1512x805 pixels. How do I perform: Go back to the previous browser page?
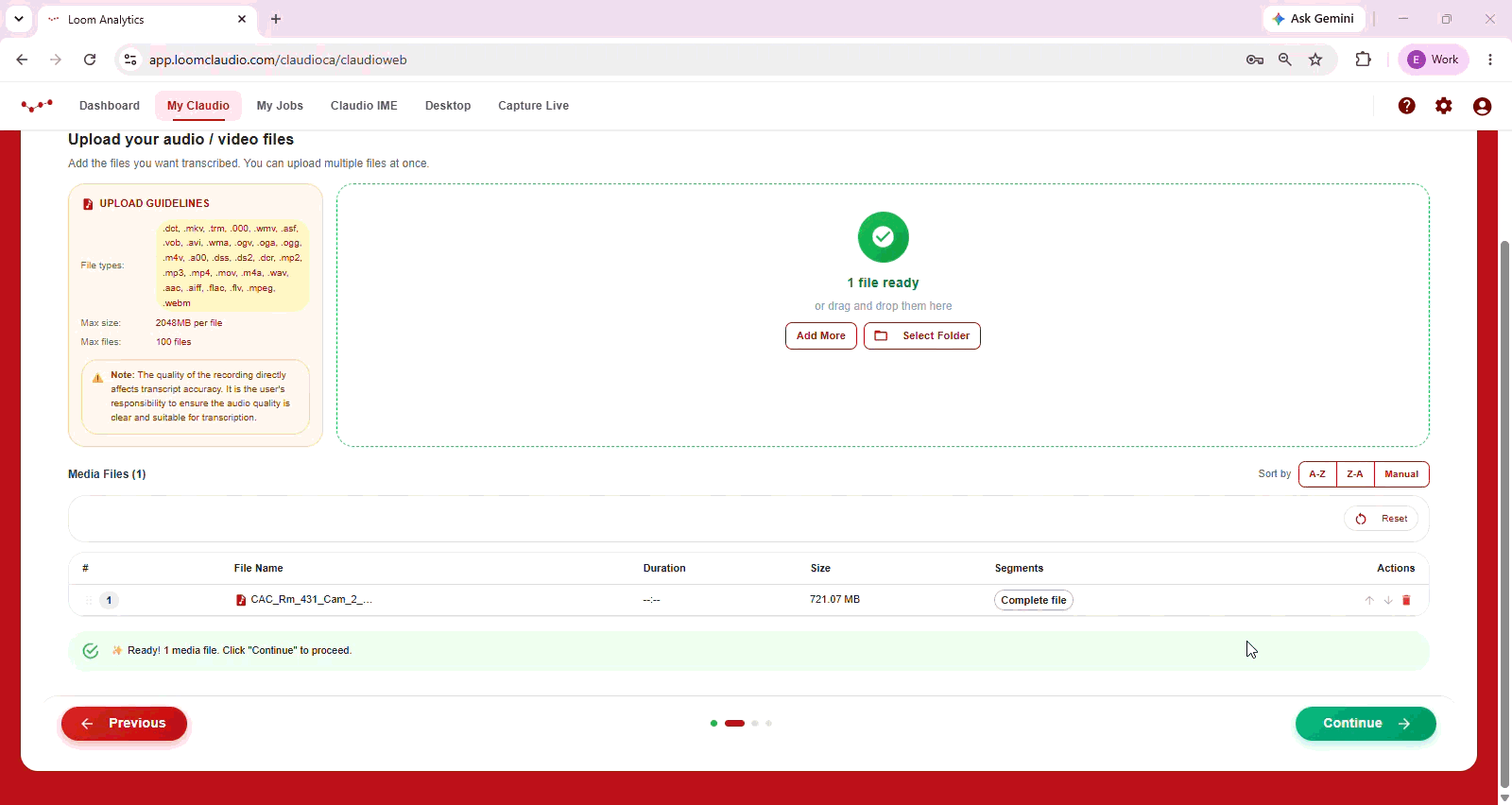click(x=22, y=60)
